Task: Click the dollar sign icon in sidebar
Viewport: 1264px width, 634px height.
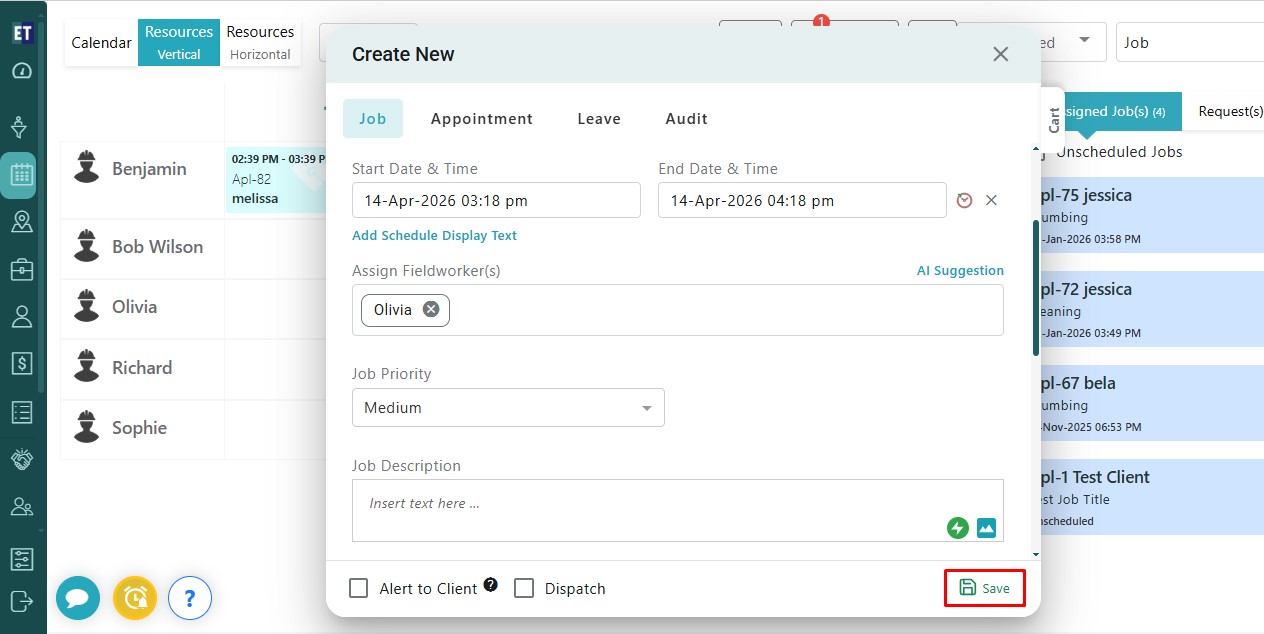Action: [x=21, y=363]
